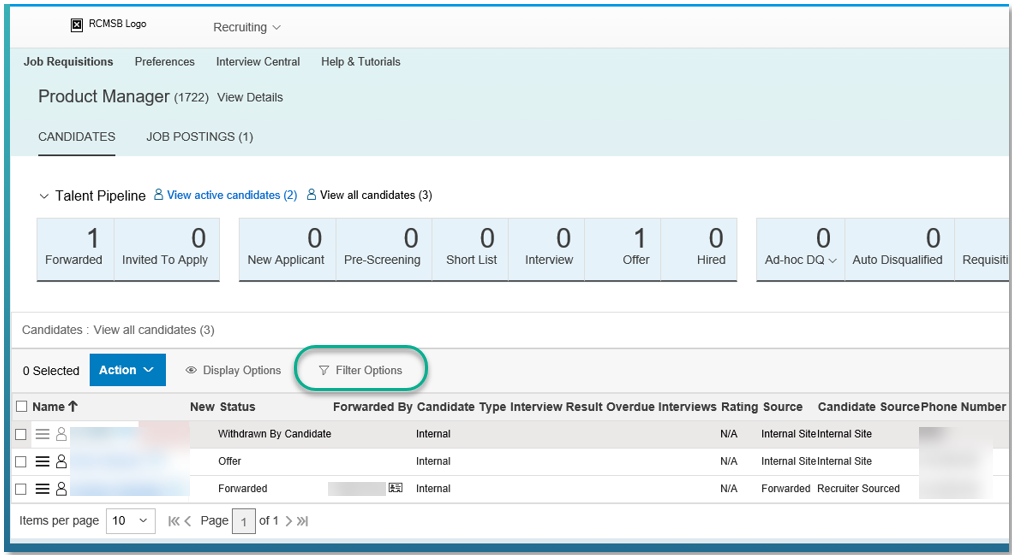Check the Forwarded row checkbox
Screen dimensions: 1012x555
click(21, 489)
